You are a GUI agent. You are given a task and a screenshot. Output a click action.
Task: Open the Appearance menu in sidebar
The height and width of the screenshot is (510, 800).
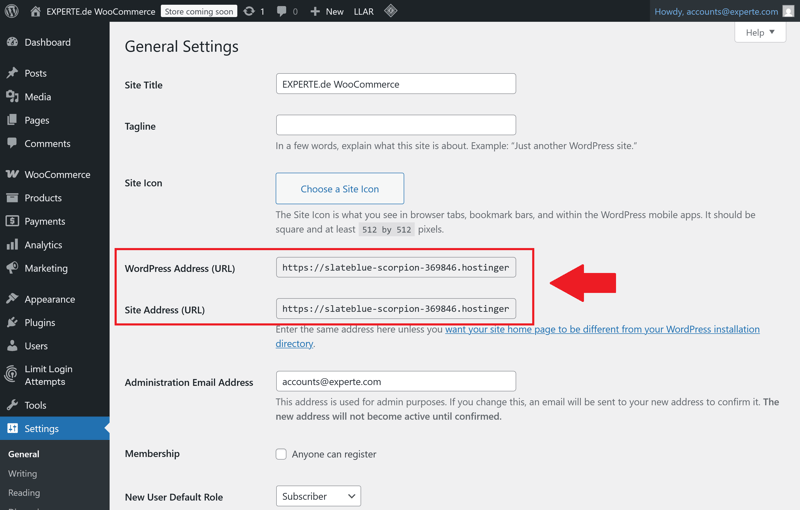coord(49,299)
